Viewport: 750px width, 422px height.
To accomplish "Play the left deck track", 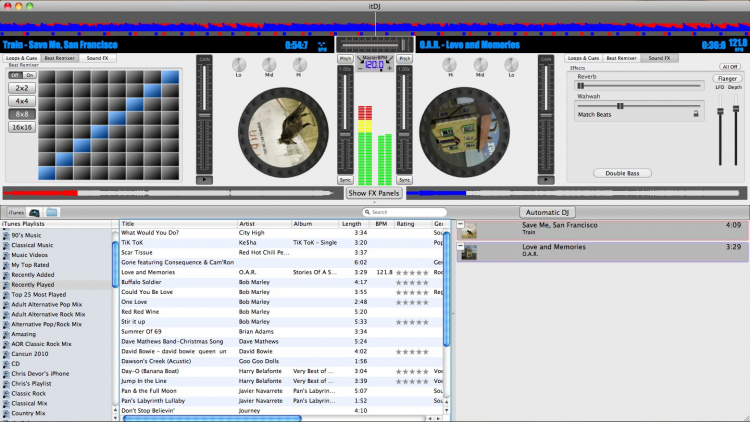I will pos(204,180).
